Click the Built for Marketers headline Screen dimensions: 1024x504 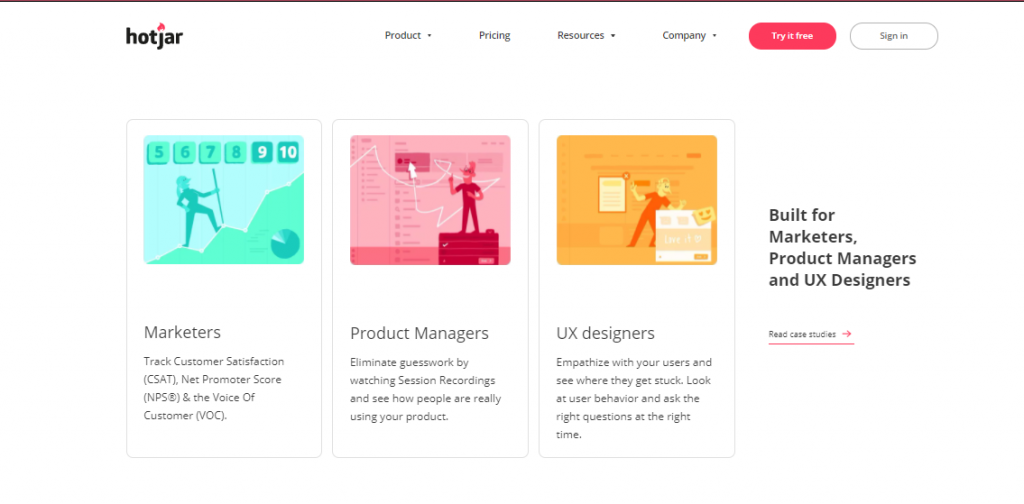[842, 247]
